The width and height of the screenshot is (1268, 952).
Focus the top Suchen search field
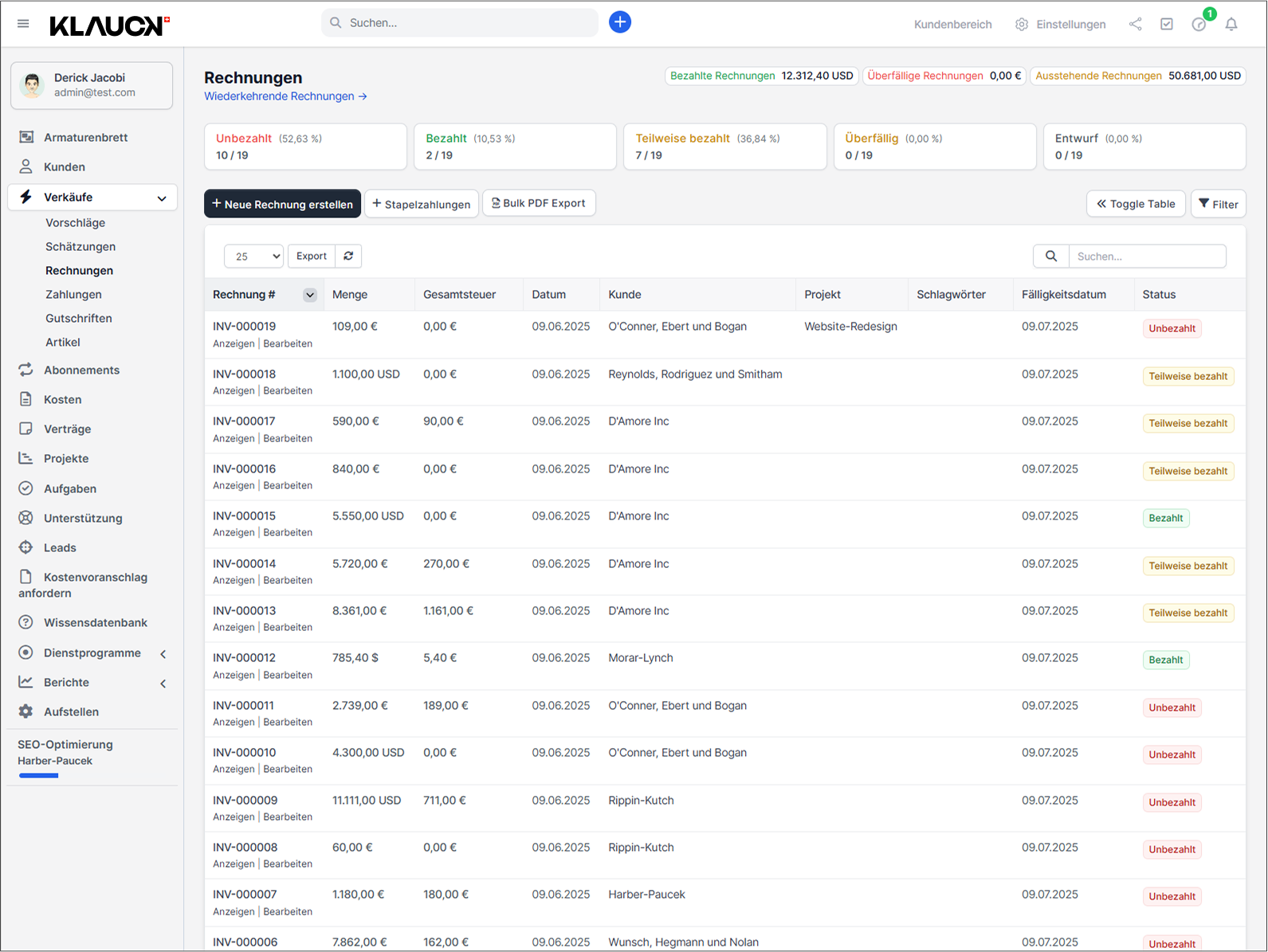point(460,23)
